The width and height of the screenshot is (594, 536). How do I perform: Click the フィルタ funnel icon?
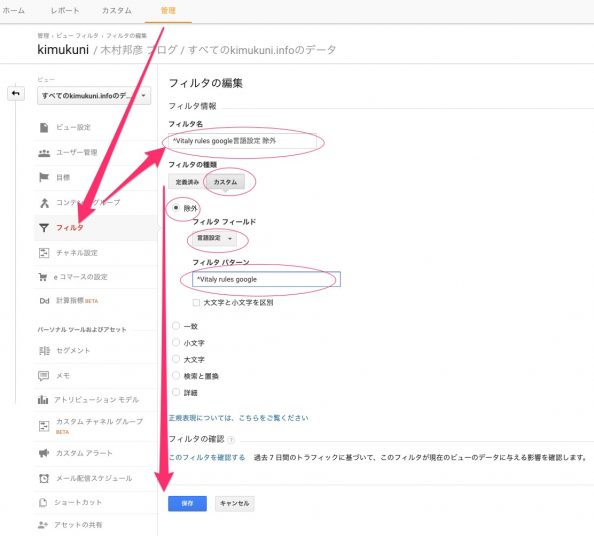[x=44, y=228]
